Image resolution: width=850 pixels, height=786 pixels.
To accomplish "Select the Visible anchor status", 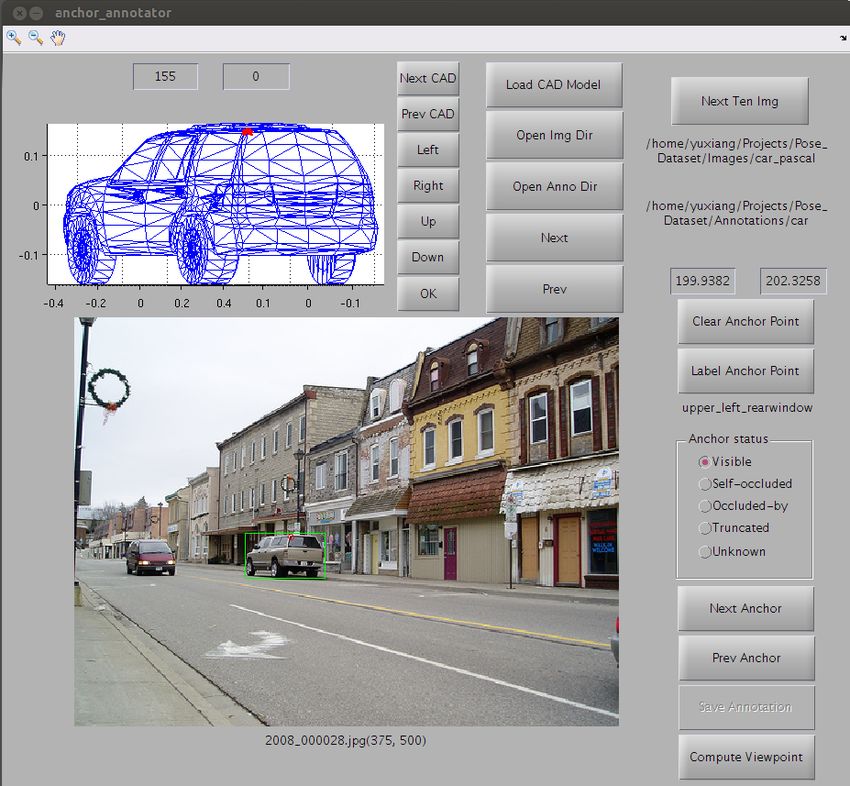I will point(704,462).
